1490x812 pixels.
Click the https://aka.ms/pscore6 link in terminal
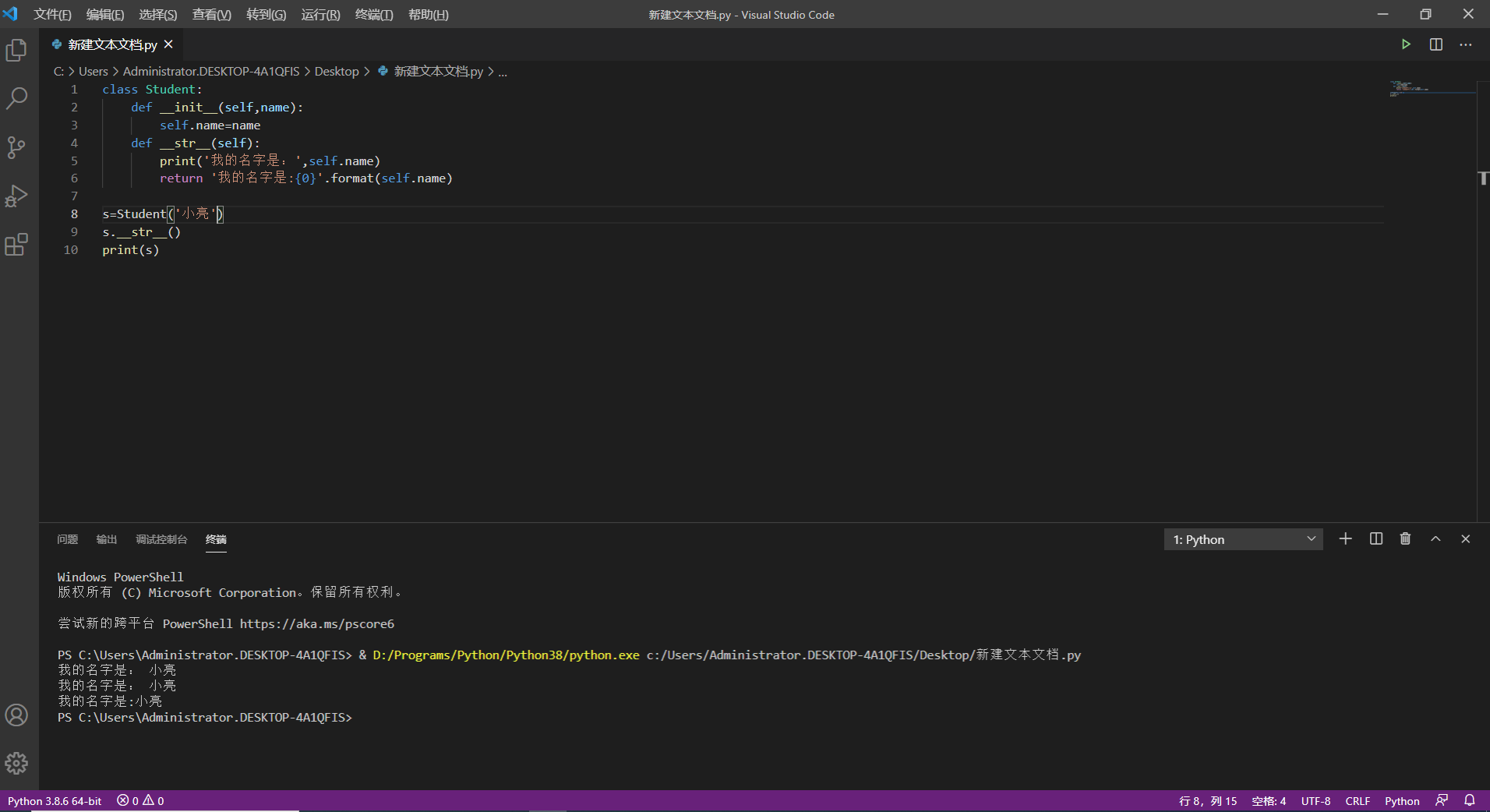pos(317,624)
